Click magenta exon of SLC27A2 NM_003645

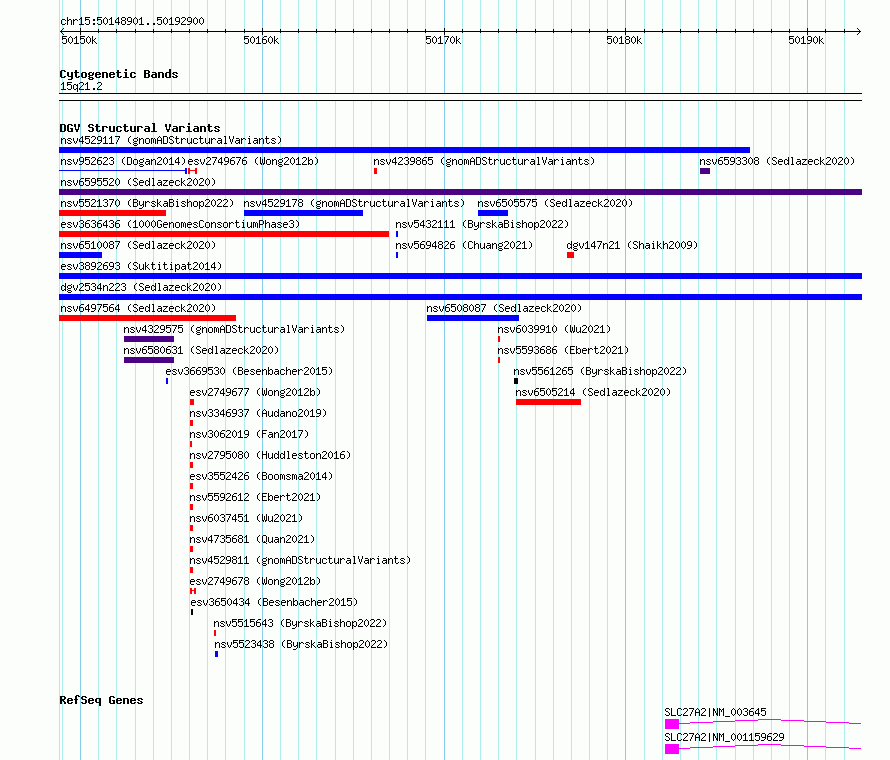672,724
